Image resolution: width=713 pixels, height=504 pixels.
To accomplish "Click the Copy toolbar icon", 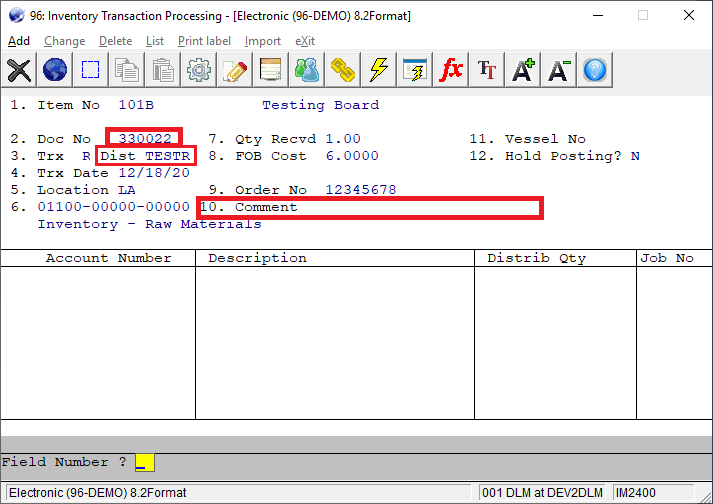I will [x=126, y=70].
